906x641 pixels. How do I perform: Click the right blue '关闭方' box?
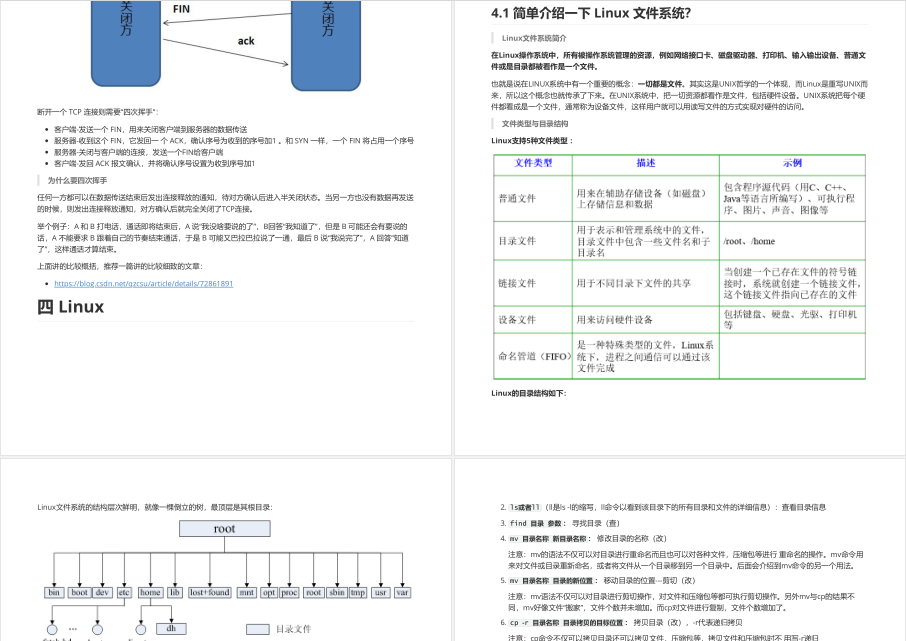pyautogui.click(x=326, y=45)
